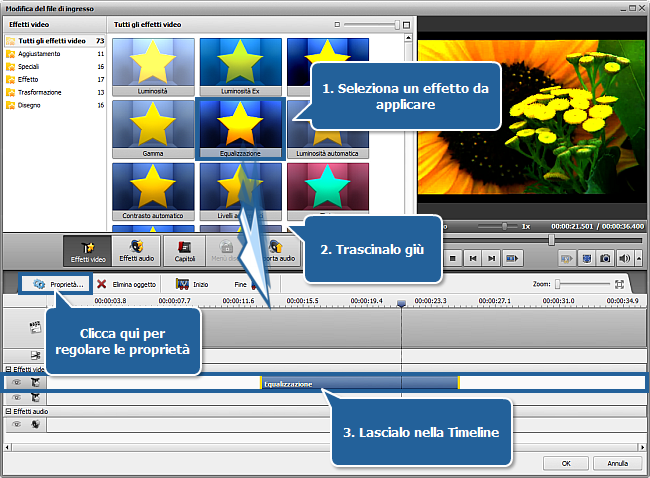
Task: Choose the Contrasto automatico effect thumbnail
Action: pos(153,191)
